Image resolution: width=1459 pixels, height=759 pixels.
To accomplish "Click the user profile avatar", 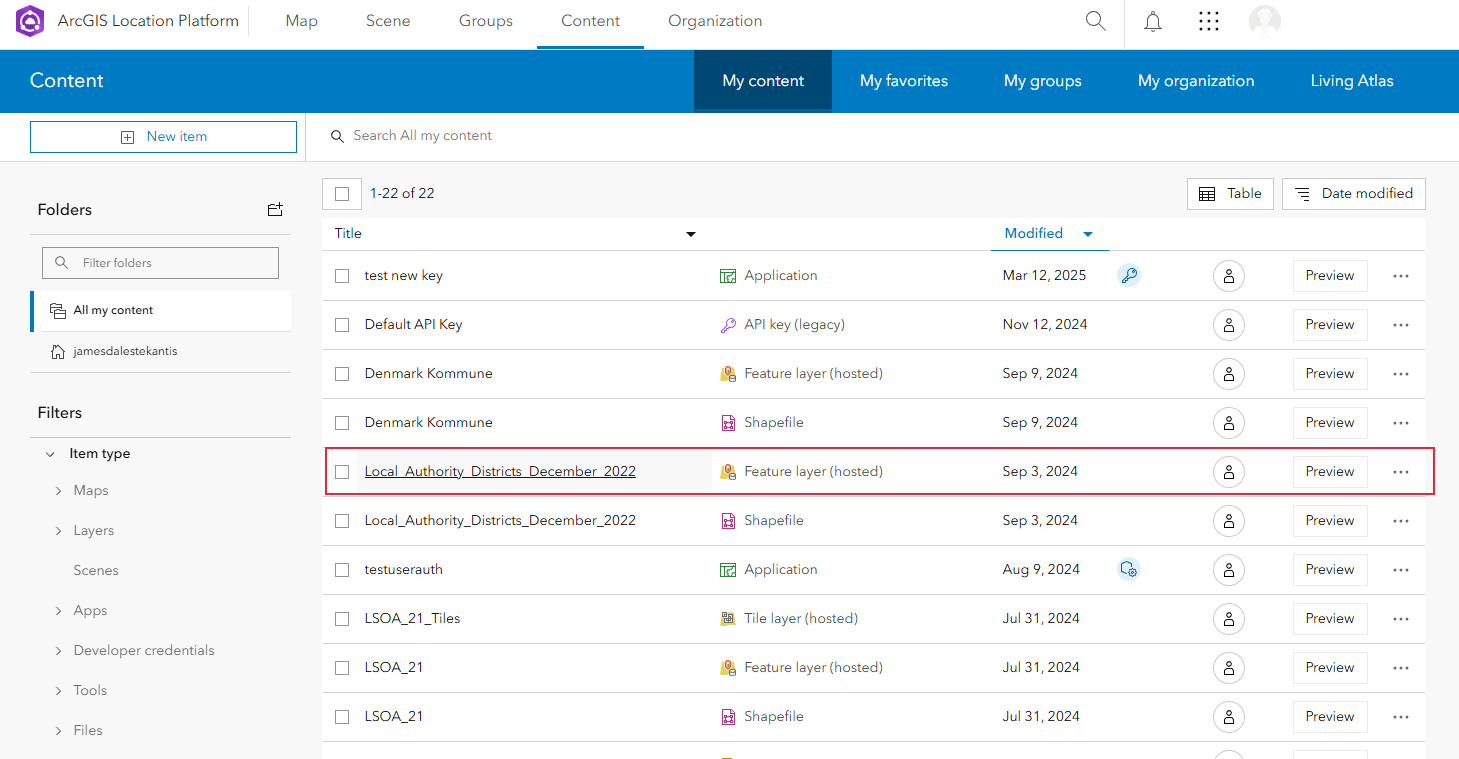I will (1265, 21).
